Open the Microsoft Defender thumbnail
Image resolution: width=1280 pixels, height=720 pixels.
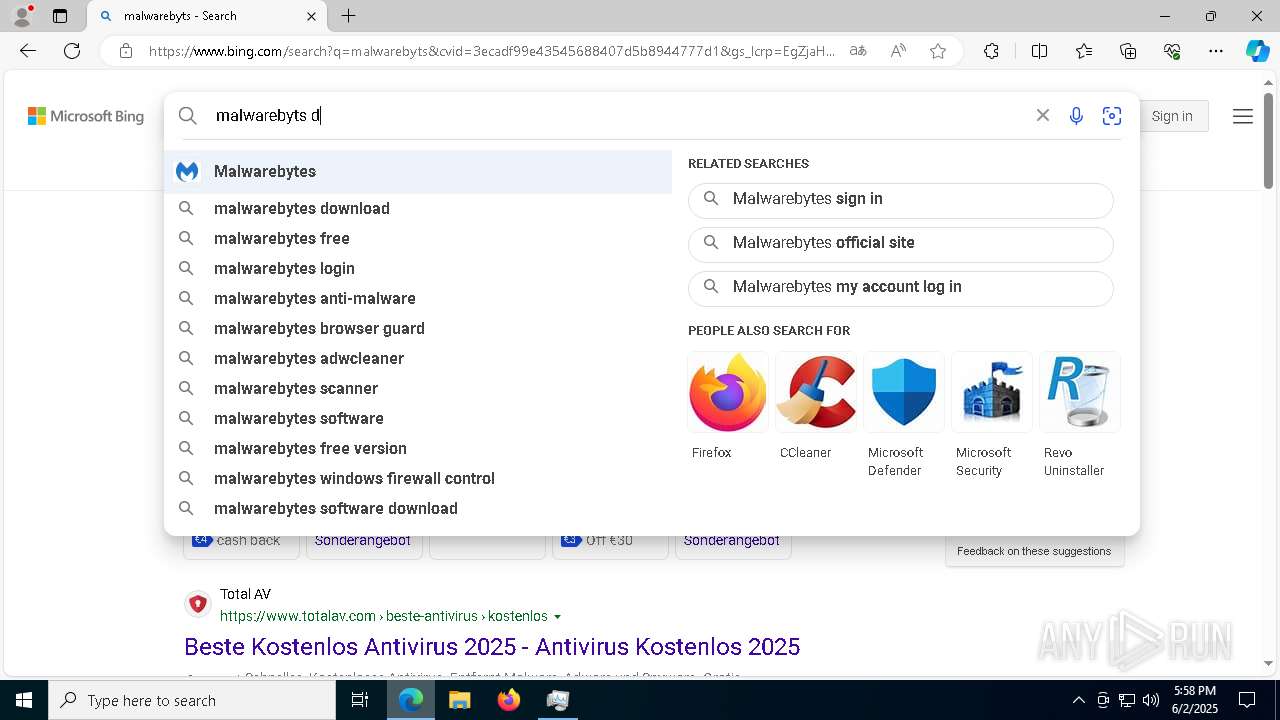(904, 392)
